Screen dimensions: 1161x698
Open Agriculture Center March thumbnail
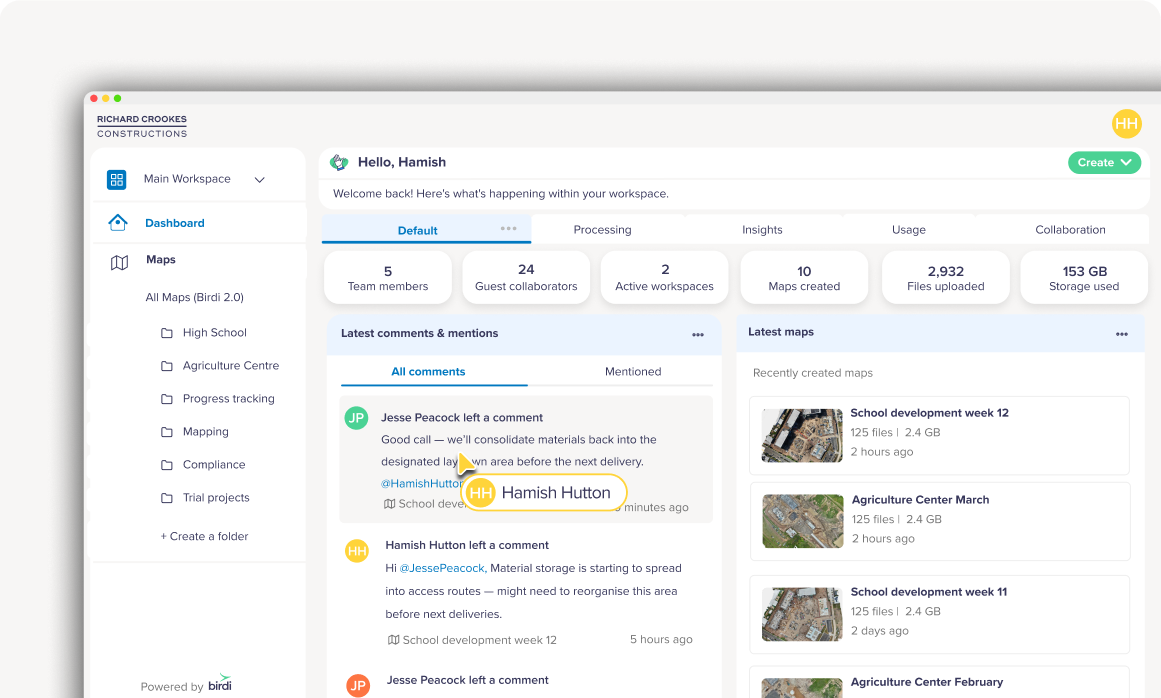pyautogui.click(x=803, y=521)
